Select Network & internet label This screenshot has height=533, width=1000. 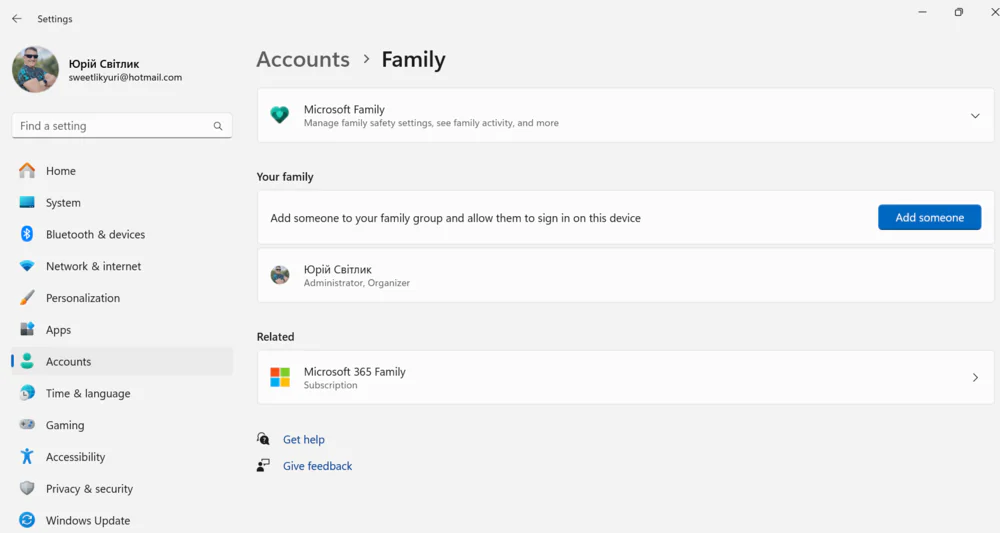click(93, 266)
